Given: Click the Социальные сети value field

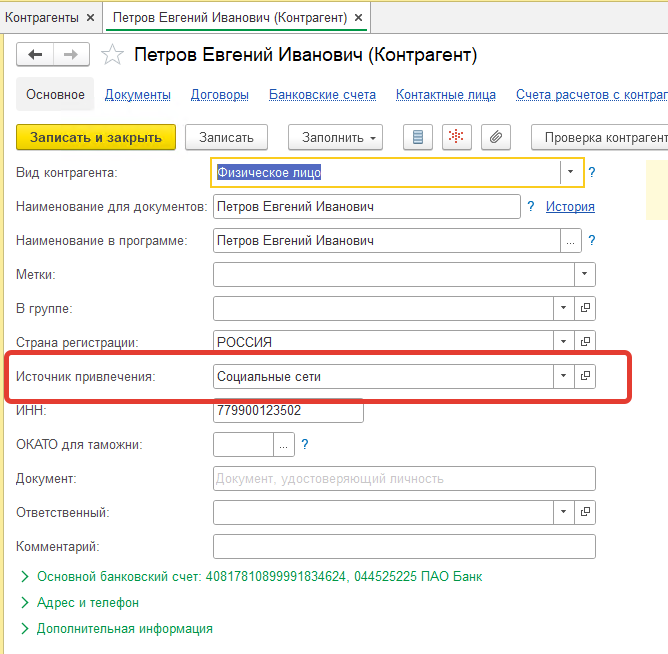Looking at the screenshot, I should tap(383, 376).
